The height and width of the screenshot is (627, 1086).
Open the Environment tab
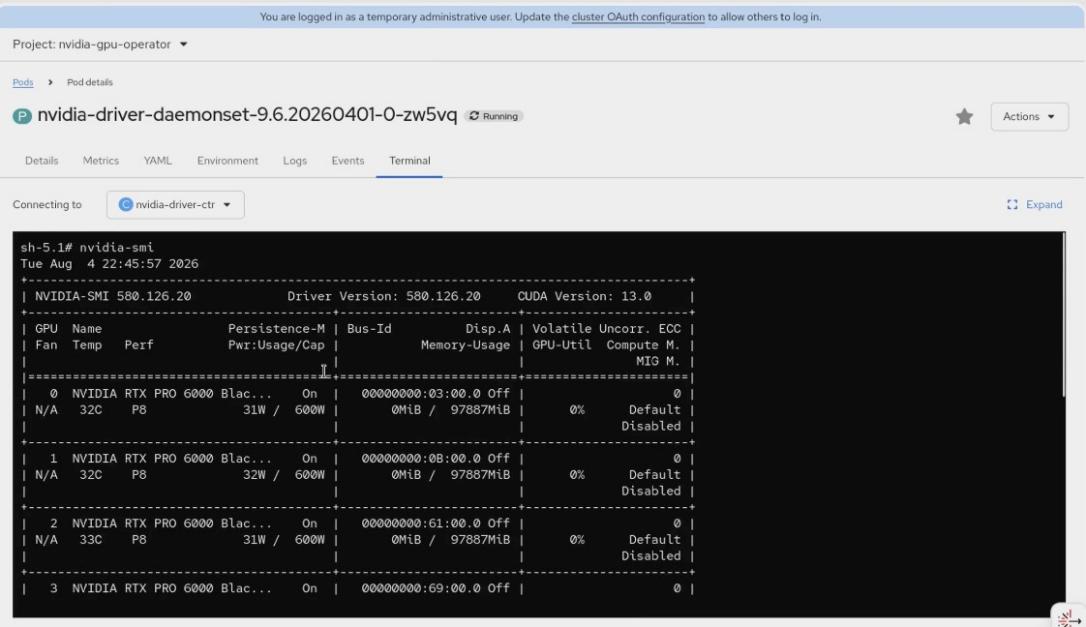pos(227,160)
